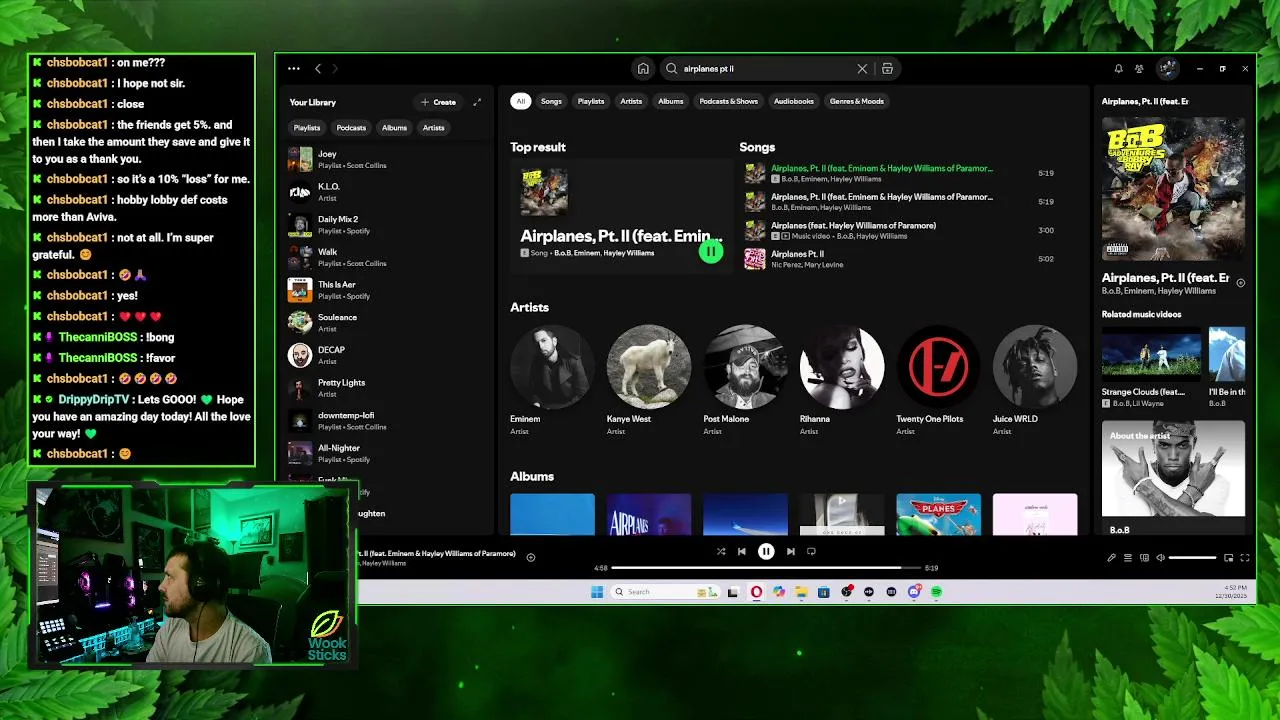This screenshot has width=1280, height=720.
Task: Filter library by Albums chip
Action: pos(394,128)
